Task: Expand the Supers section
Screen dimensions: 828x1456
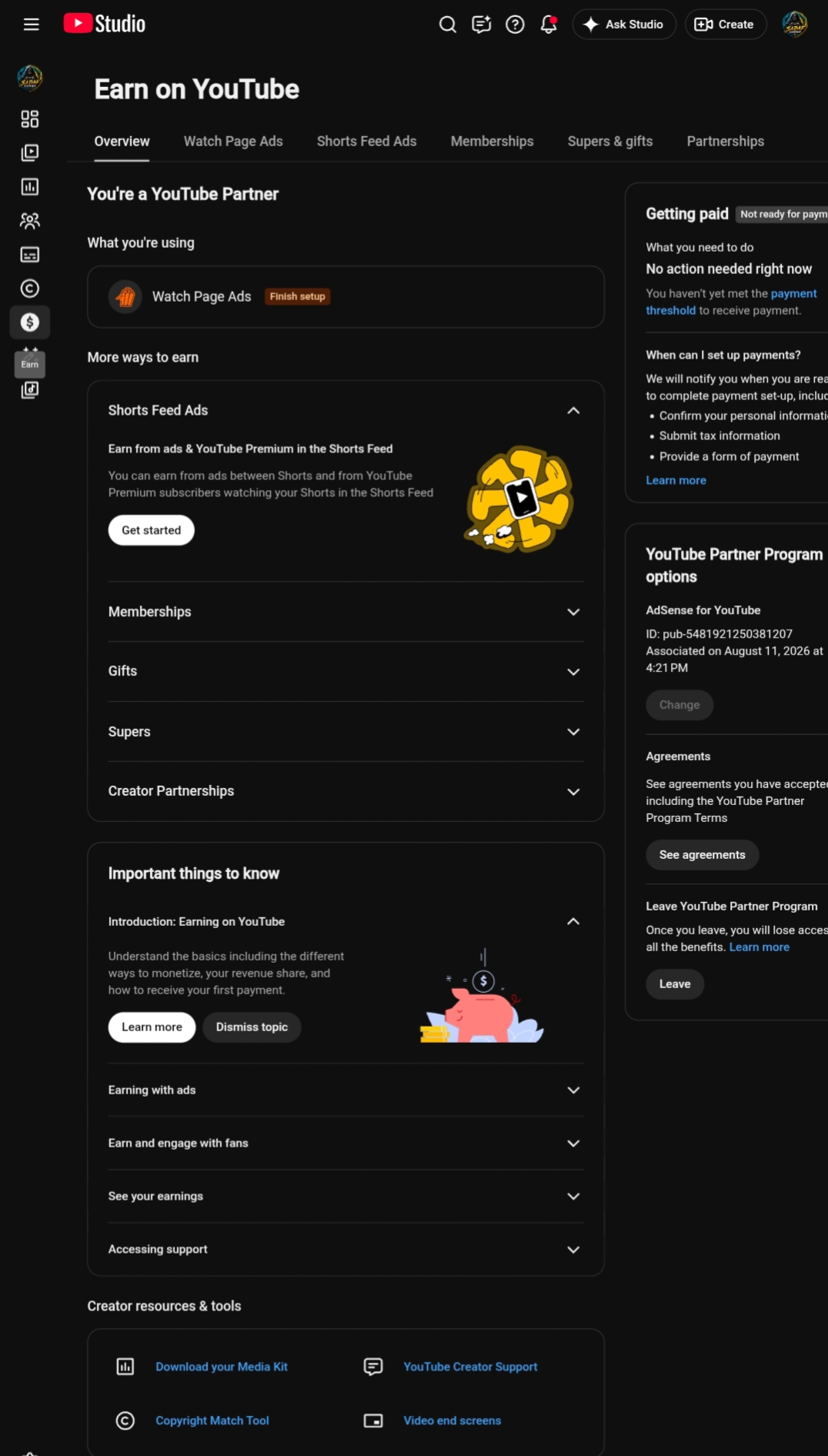Action: (x=573, y=732)
